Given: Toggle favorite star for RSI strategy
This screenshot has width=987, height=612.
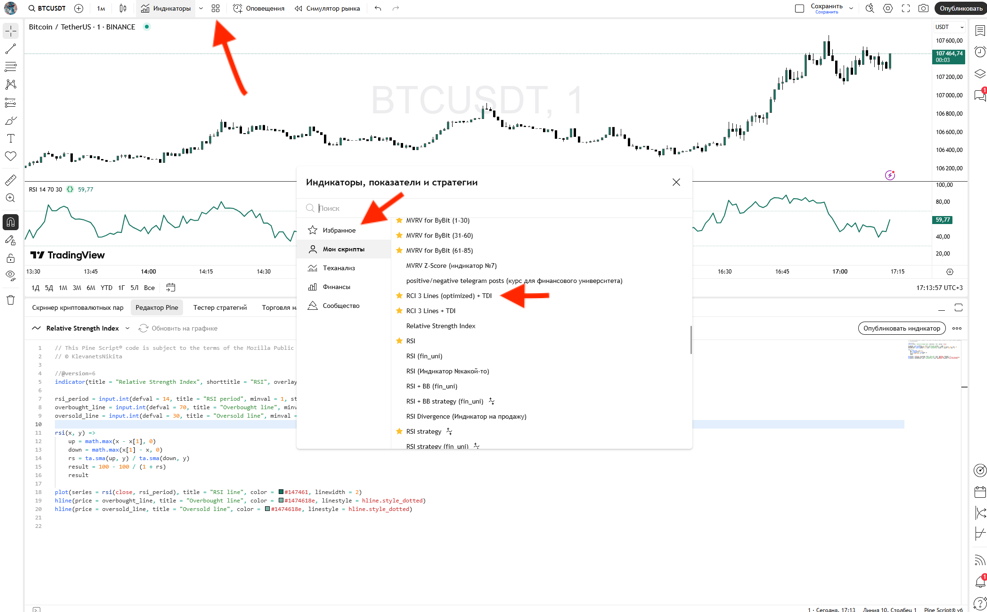Looking at the screenshot, I should click(399, 431).
